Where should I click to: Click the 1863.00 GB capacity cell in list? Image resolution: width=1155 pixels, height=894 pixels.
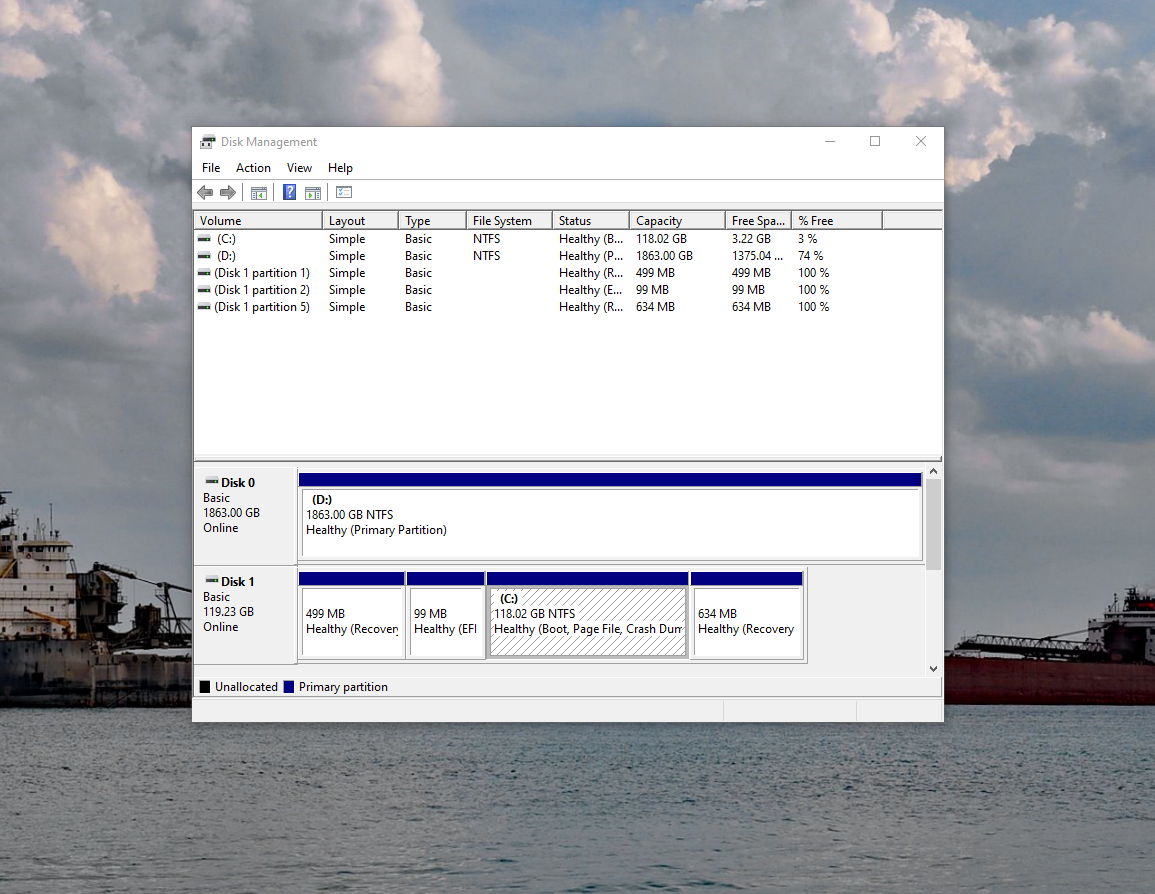click(664, 256)
